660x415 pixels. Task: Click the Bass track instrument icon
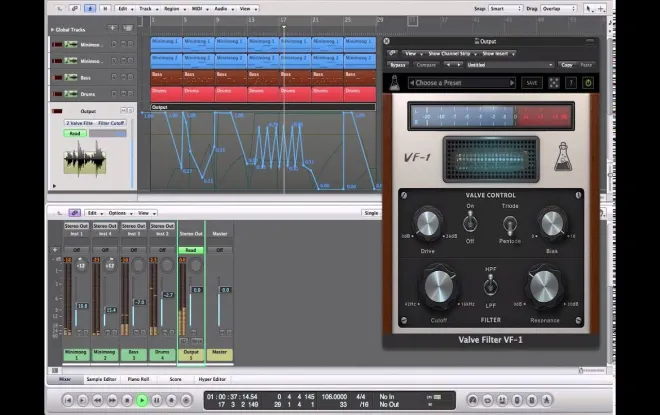click(71, 77)
